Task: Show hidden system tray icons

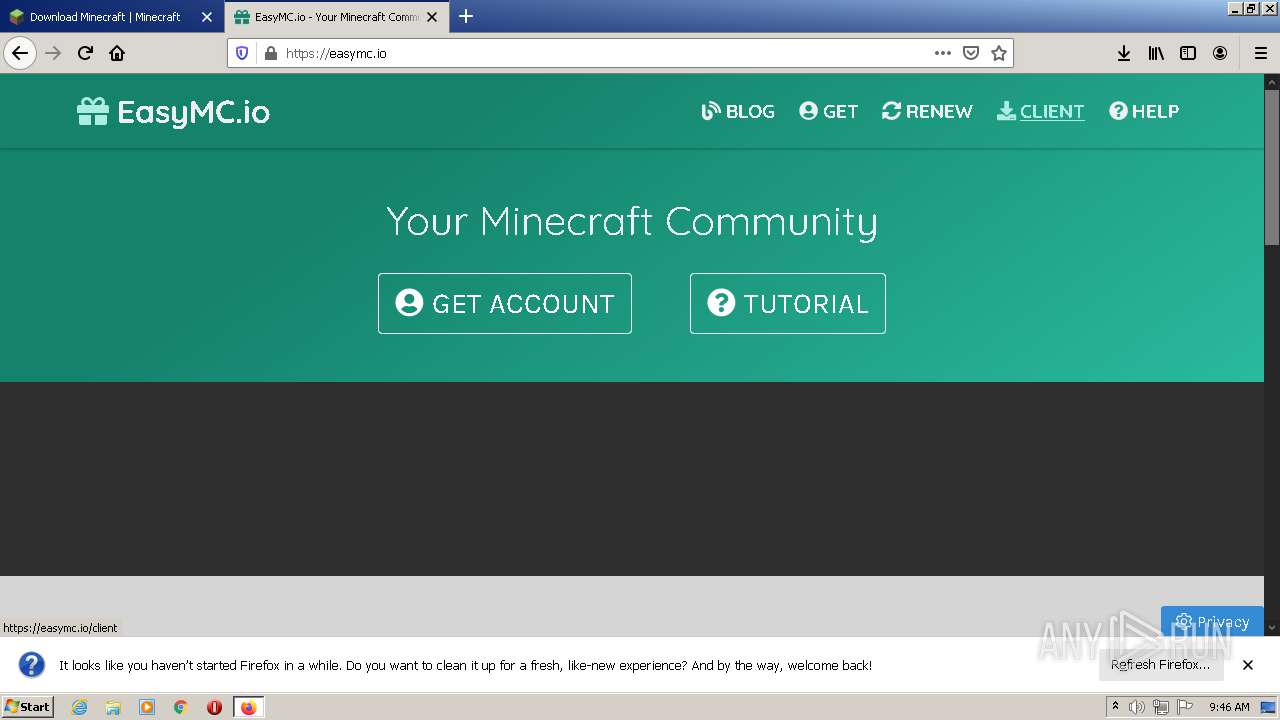Action: (x=1115, y=706)
